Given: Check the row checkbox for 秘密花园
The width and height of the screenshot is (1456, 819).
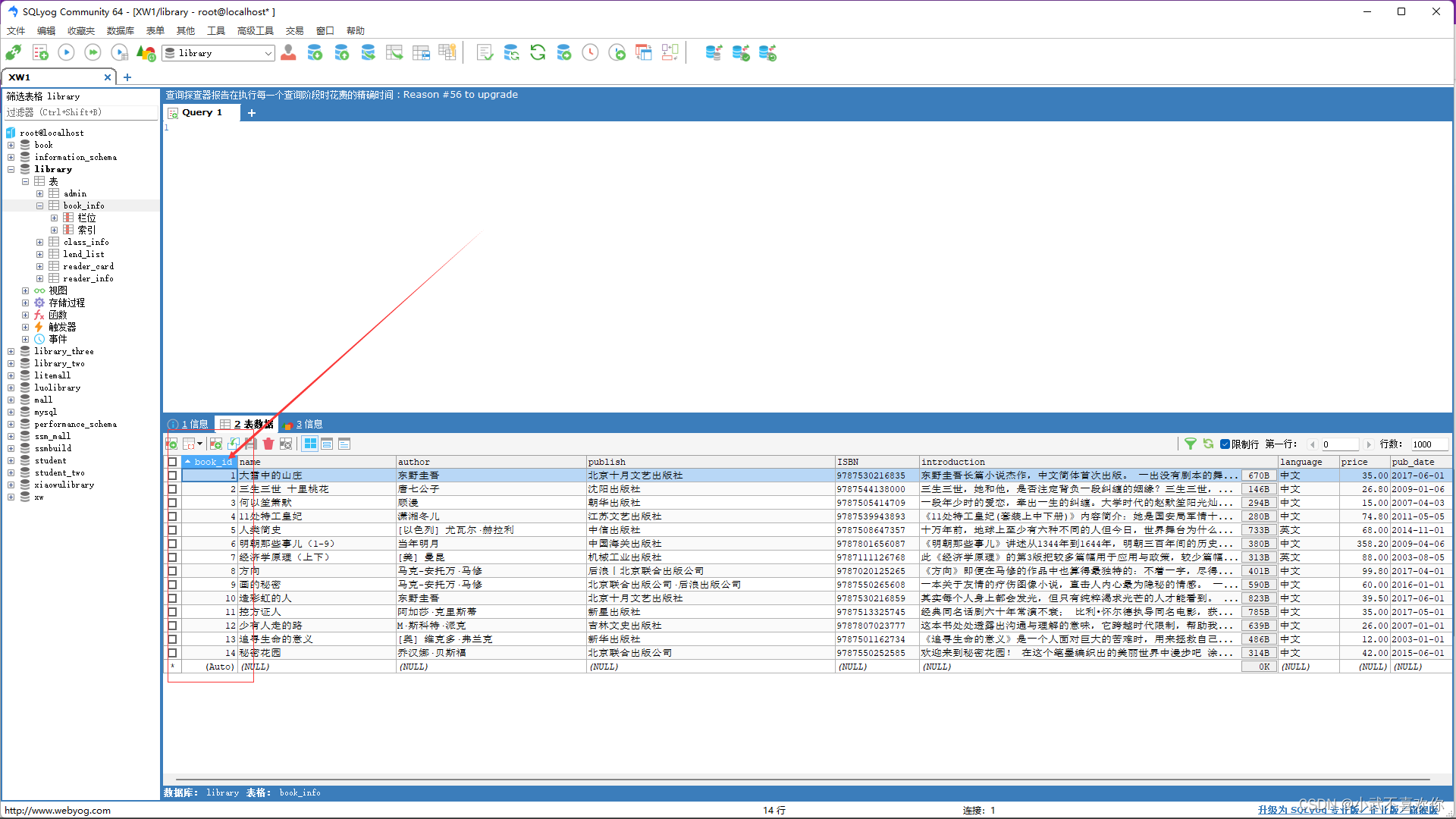Looking at the screenshot, I should click(172, 653).
